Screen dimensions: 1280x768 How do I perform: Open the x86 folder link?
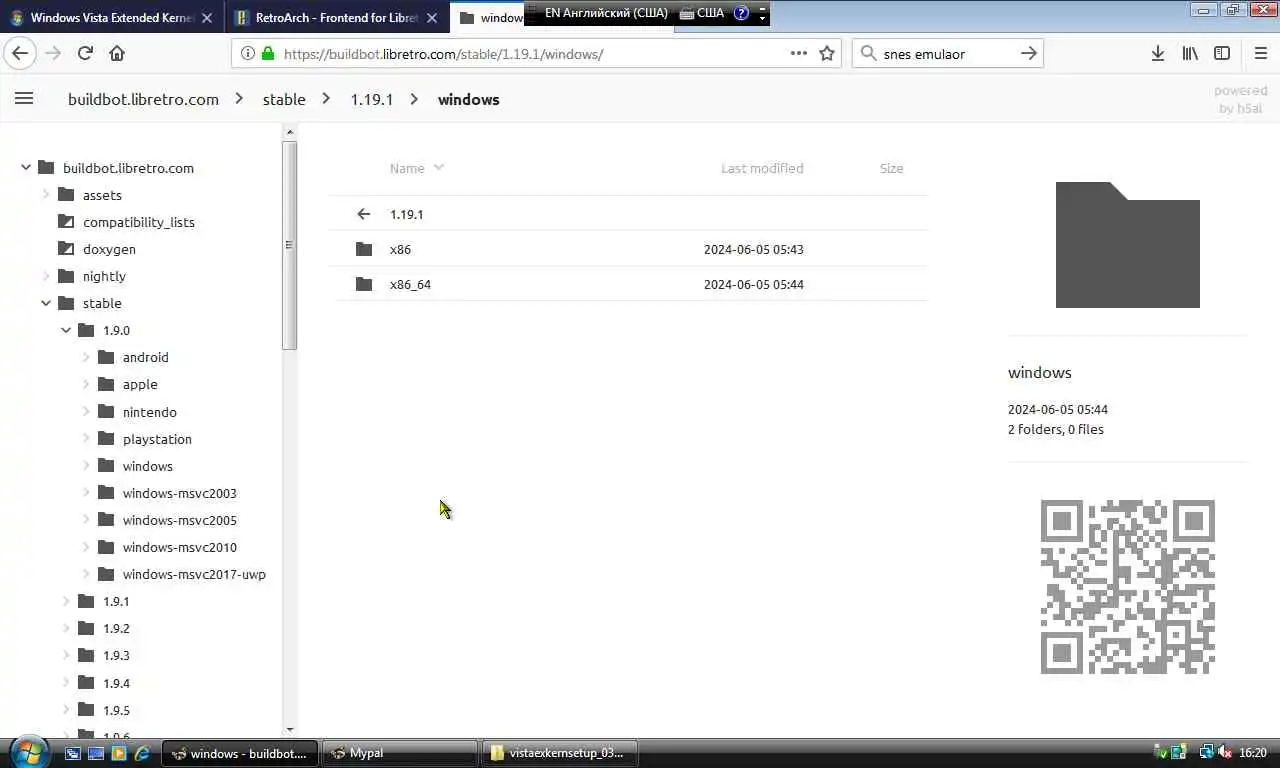click(400, 249)
